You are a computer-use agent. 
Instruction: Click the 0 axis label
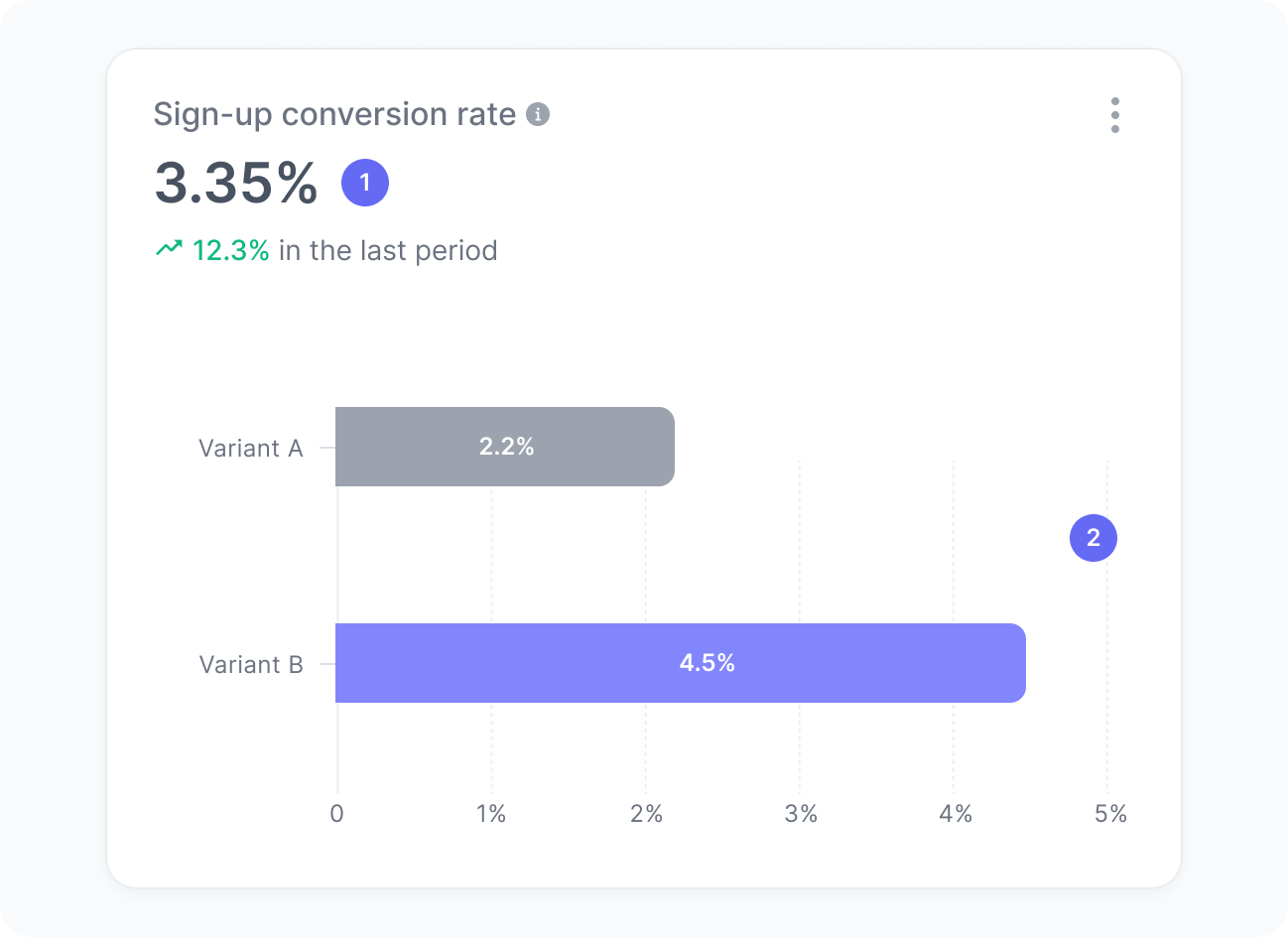[337, 813]
